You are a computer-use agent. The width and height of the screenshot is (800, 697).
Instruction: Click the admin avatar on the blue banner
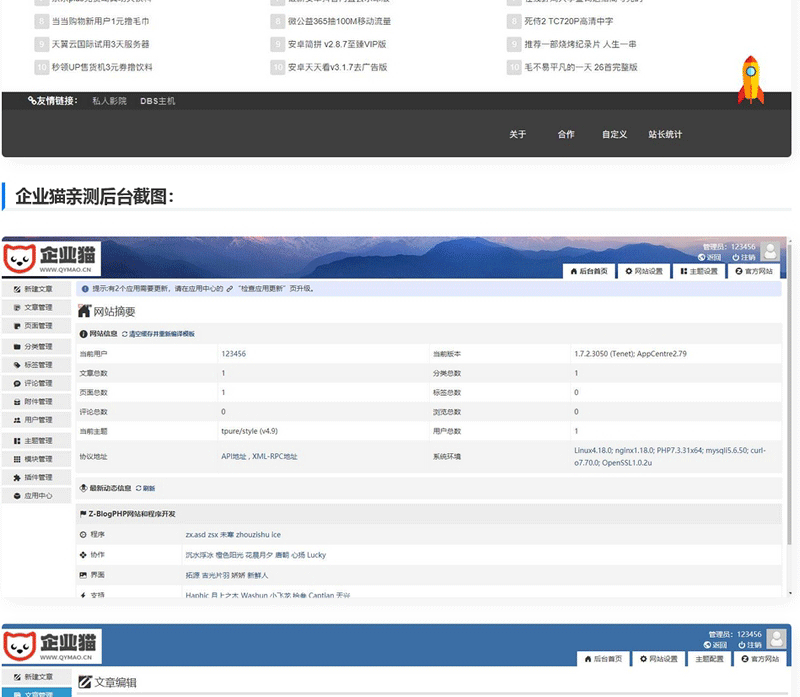click(776, 639)
